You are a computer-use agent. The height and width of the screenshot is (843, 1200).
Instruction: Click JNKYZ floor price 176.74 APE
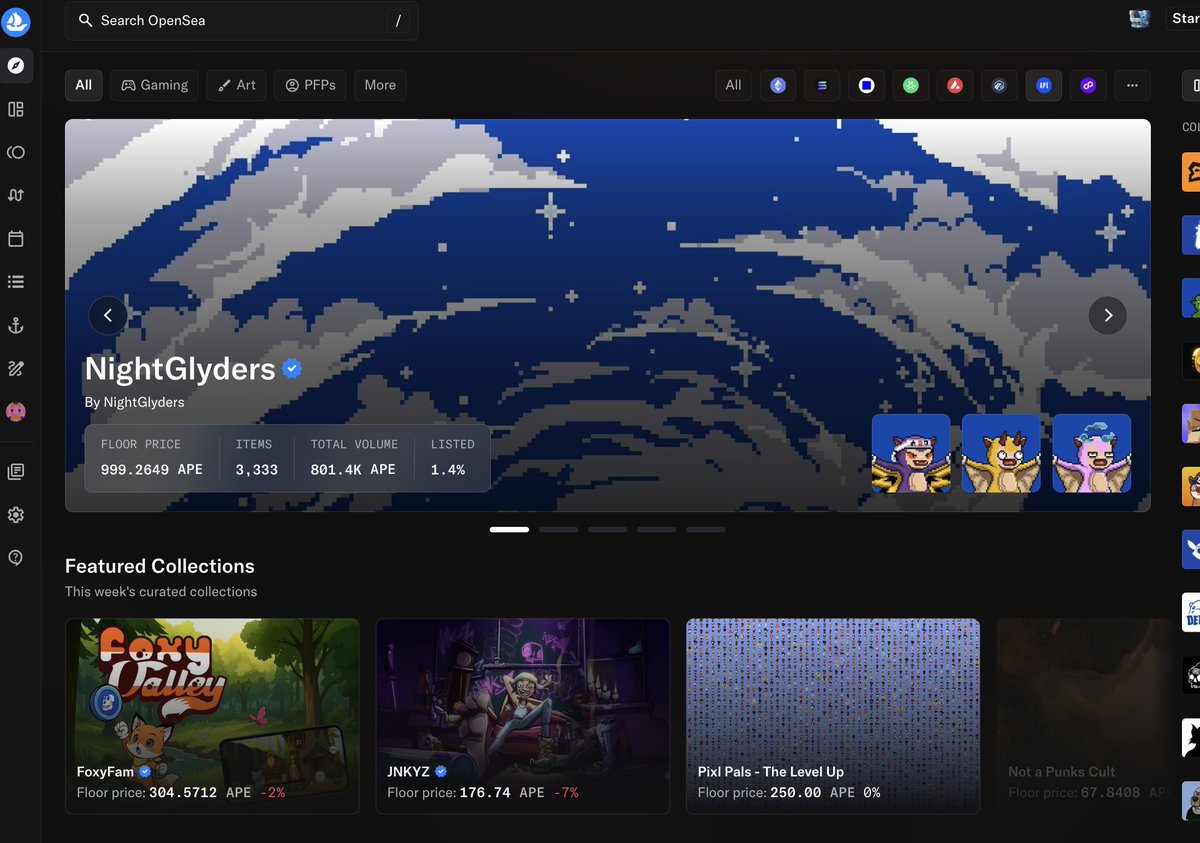pos(502,792)
